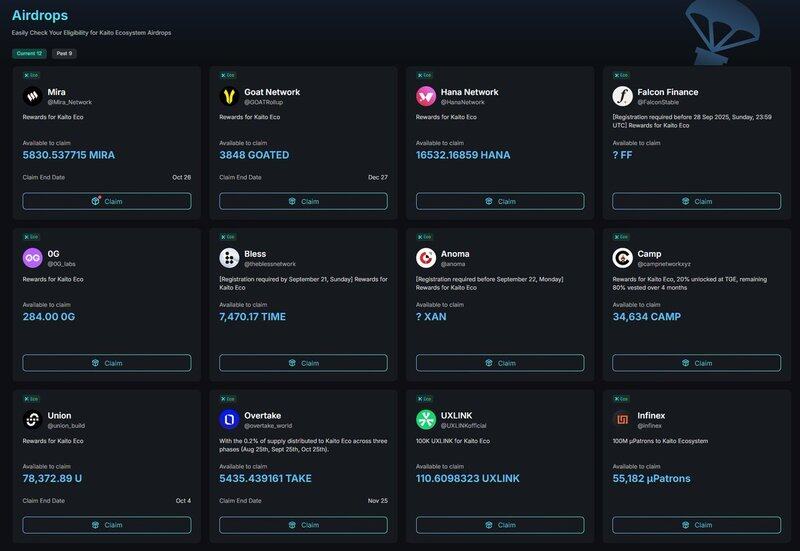
Task: Click the Airdrops page heading
Action: (x=40, y=15)
